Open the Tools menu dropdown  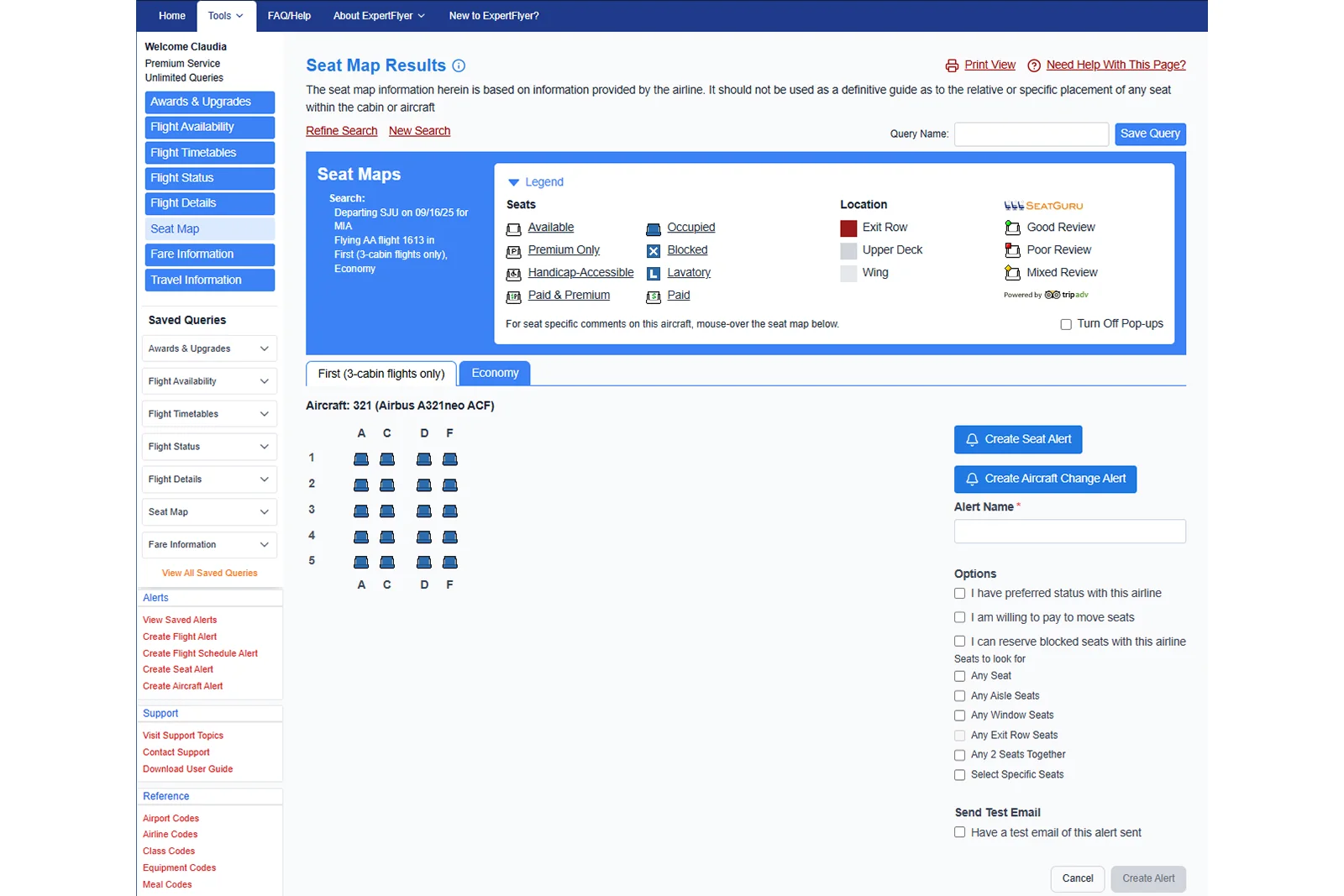tap(225, 16)
